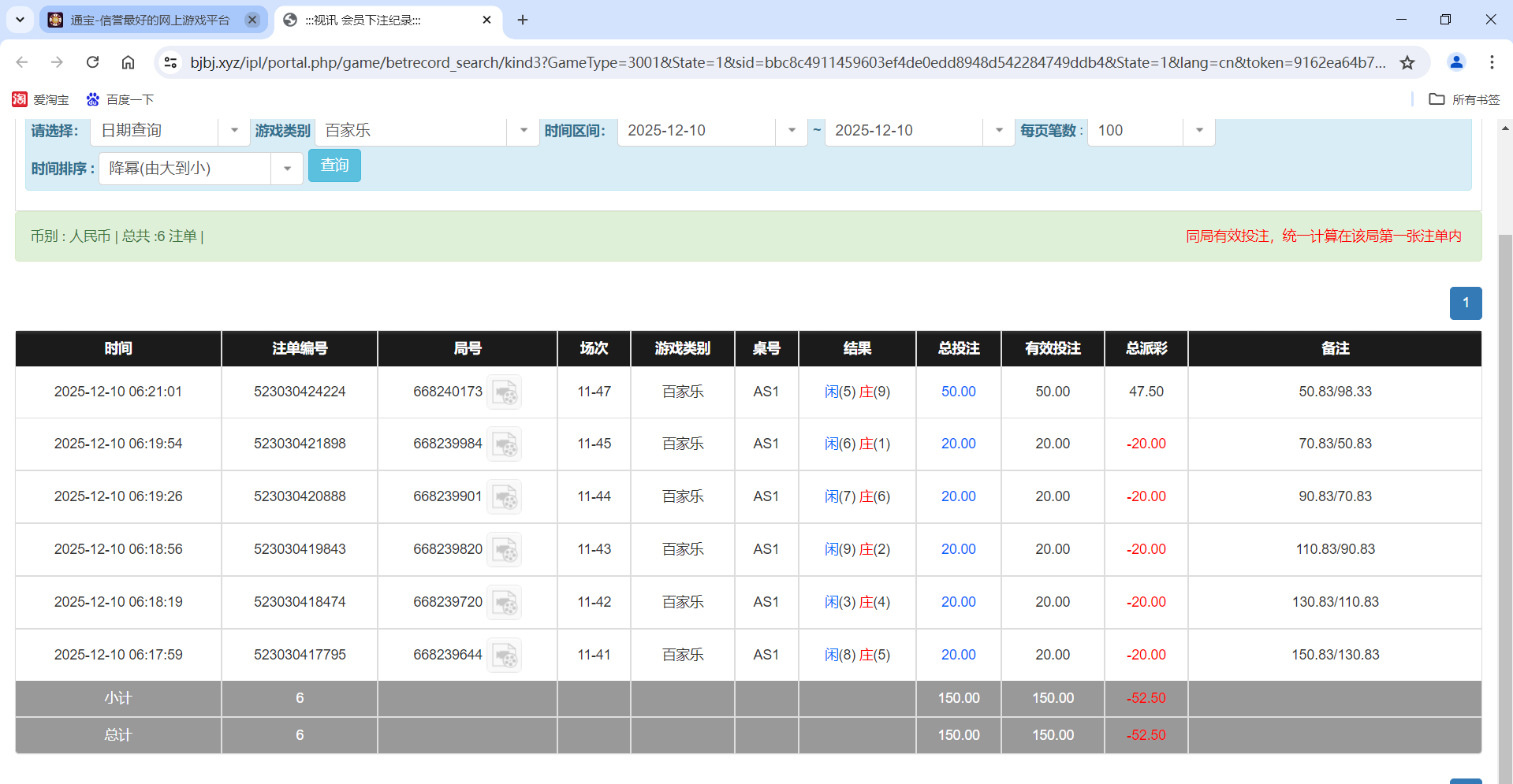Expand the 时间排序 sort order dropdown
Image resolution: width=1513 pixels, height=784 pixels.
[x=287, y=168]
